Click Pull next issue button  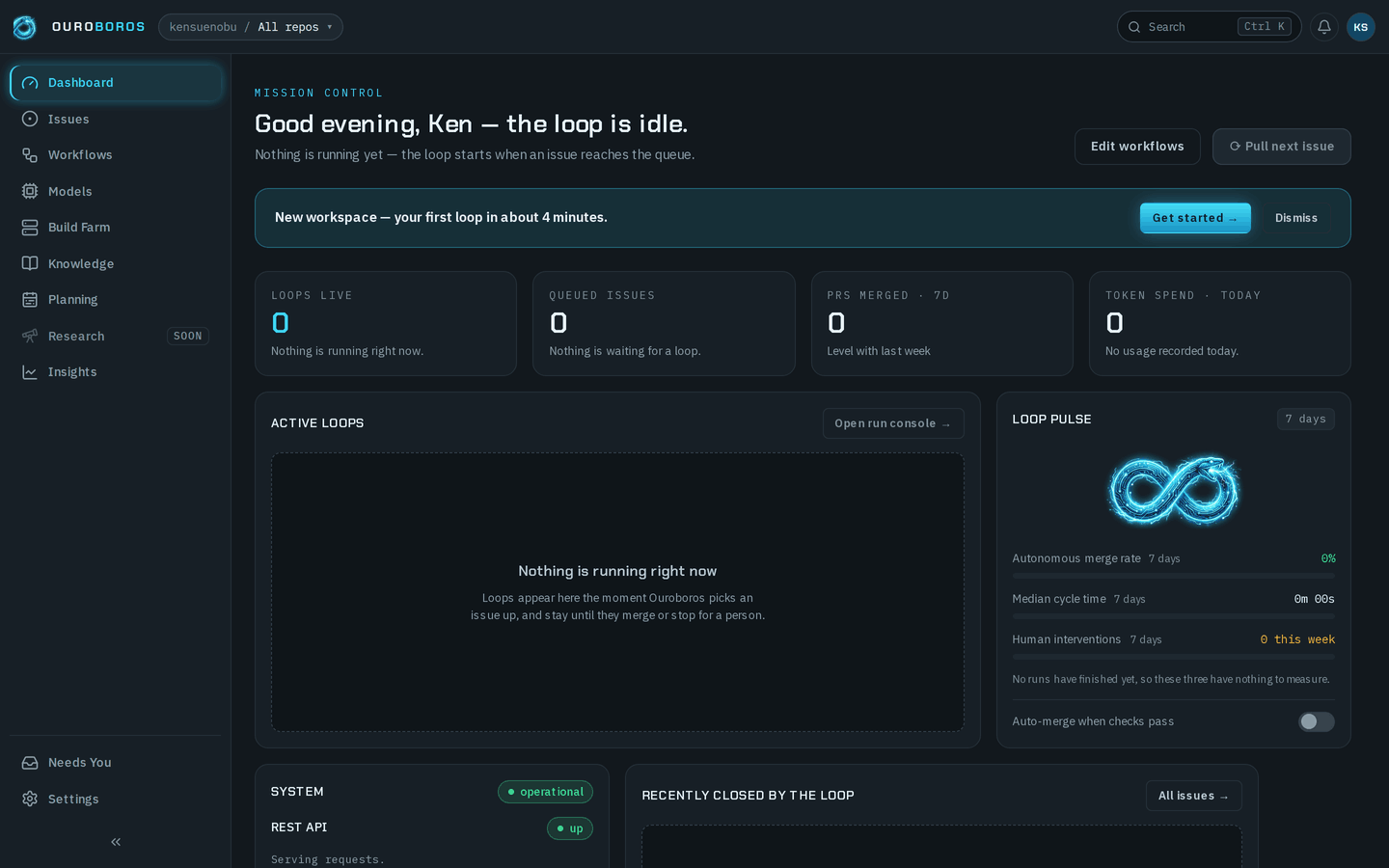(1281, 147)
